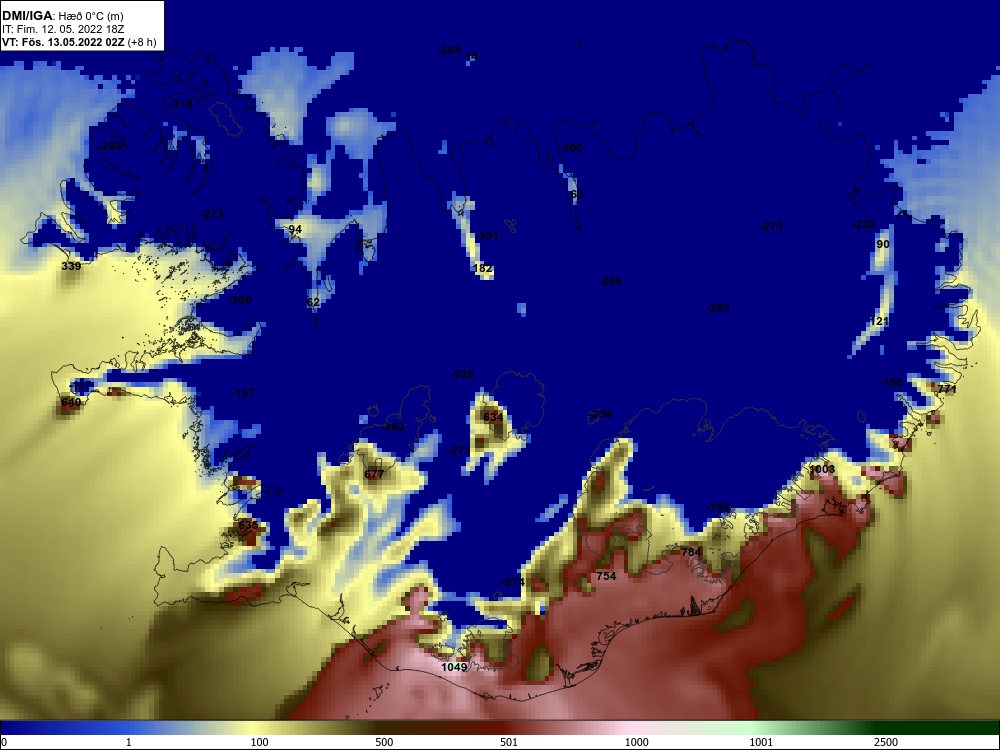Click the 90 value in the east
This screenshot has height=750, width=1000.
(883, 244)
